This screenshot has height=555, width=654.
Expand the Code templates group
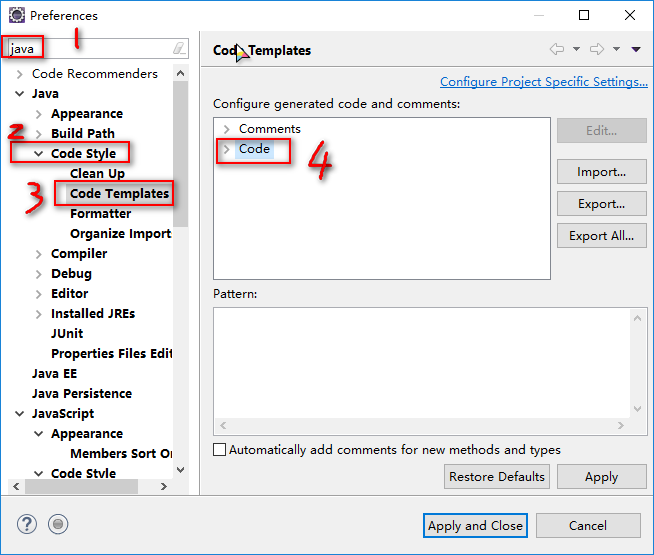tap(226, 149)
